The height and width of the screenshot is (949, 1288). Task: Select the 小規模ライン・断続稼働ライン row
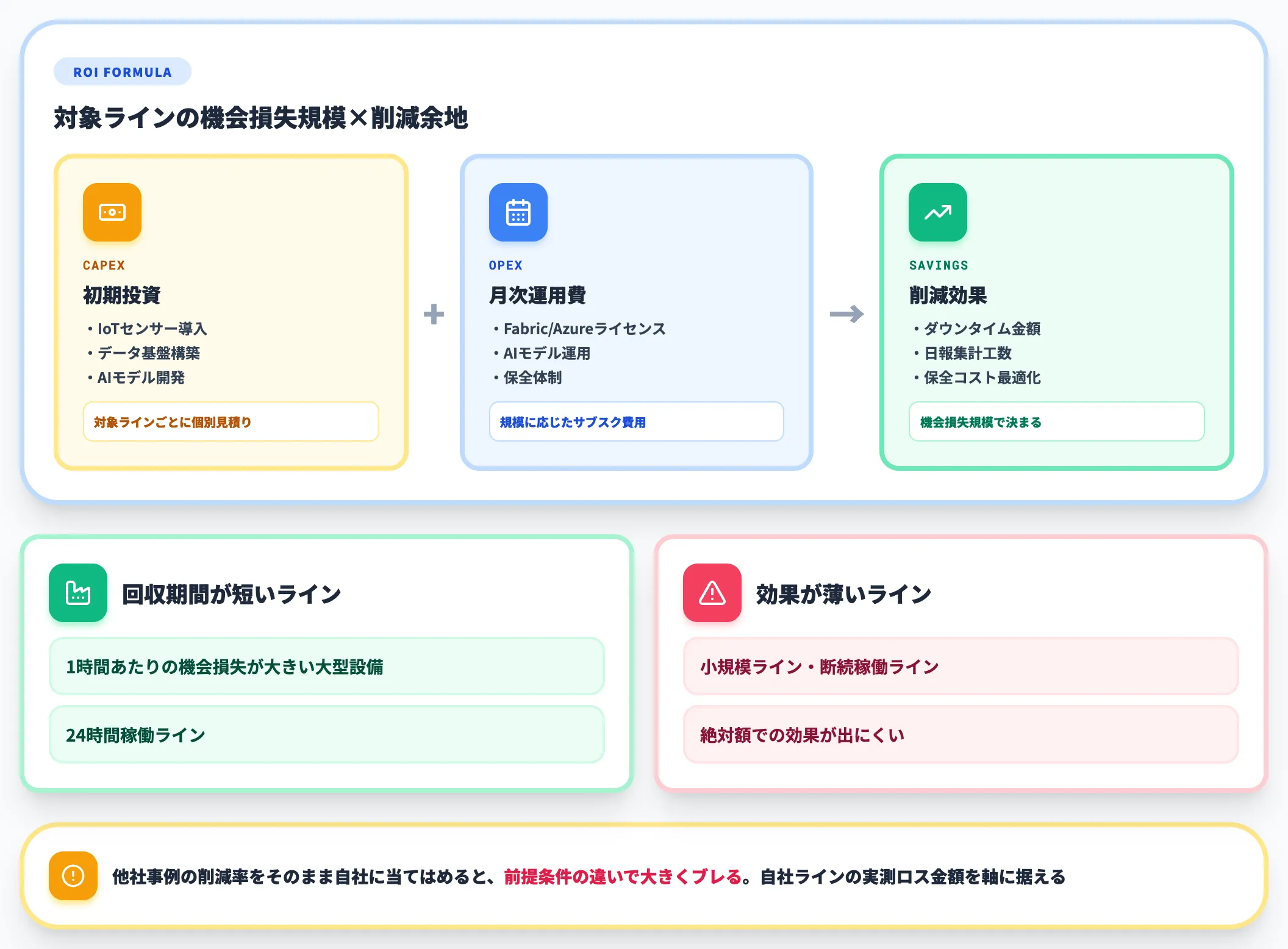961,666
